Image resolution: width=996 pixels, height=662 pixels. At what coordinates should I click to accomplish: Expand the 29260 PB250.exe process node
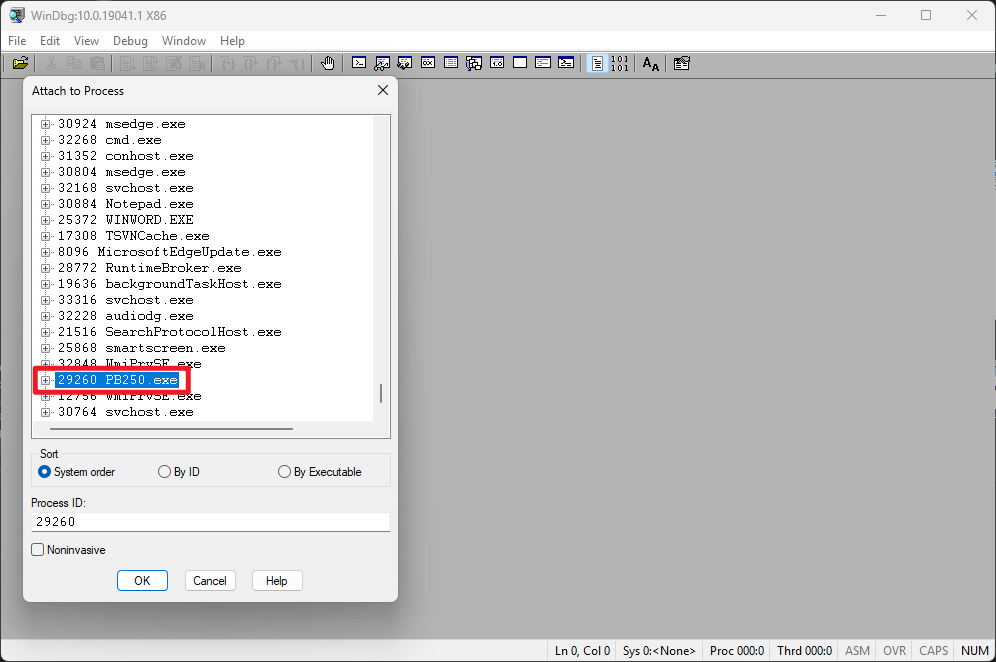coord(45,380)
